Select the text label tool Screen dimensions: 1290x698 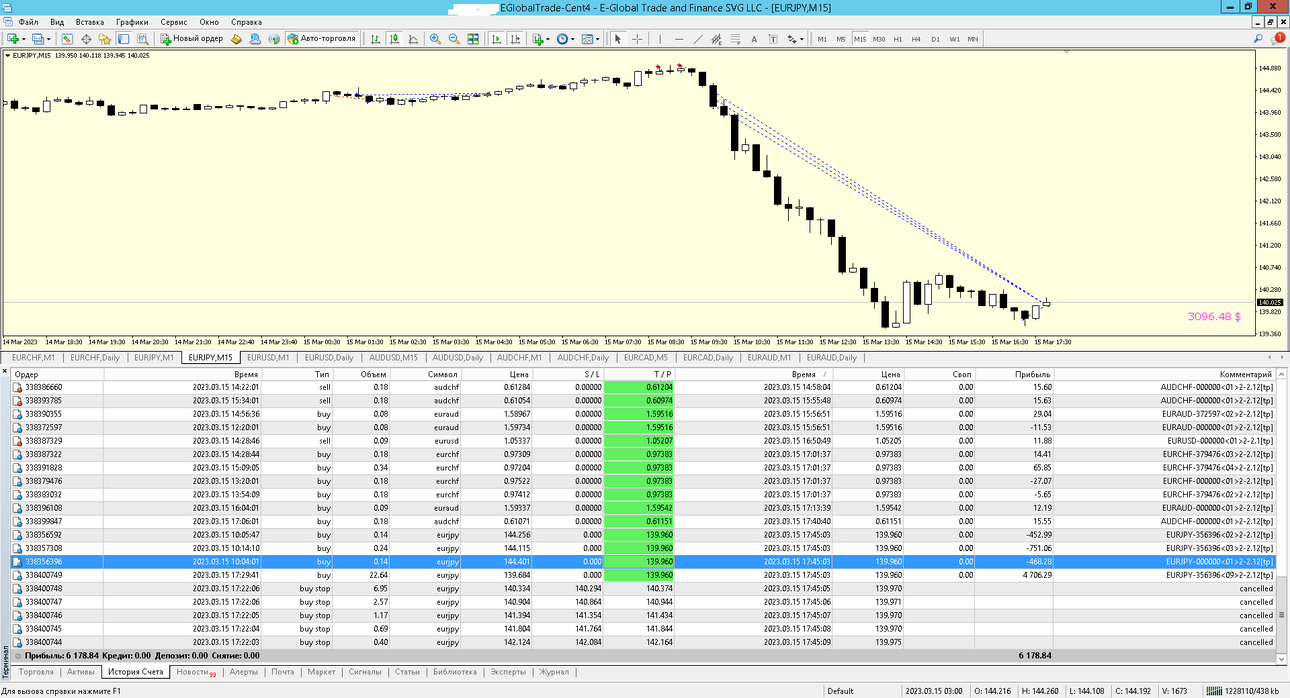[x=773, y=39]
